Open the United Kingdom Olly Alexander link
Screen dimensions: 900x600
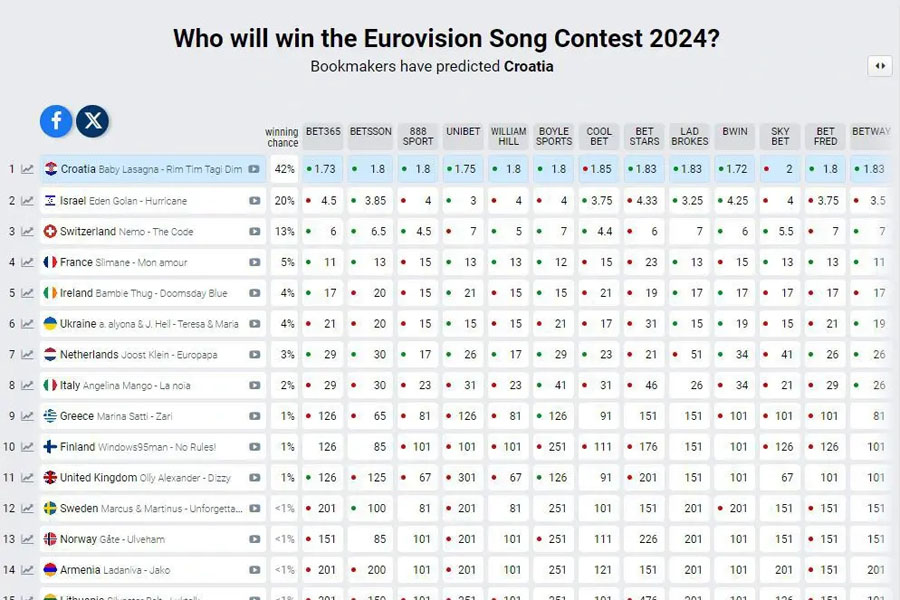tap(145, 478)
